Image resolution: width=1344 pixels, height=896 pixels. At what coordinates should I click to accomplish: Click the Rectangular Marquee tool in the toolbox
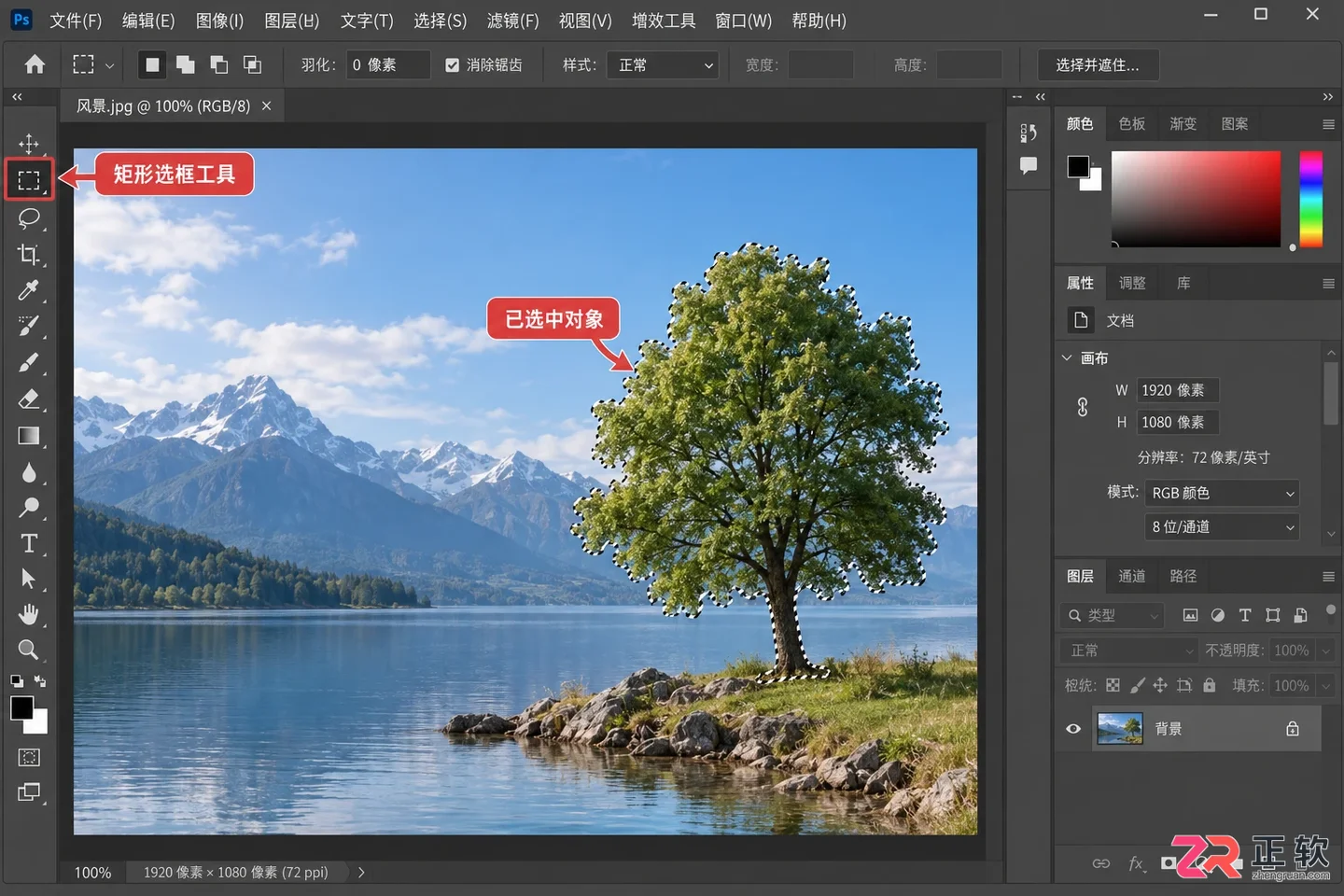tap(29, 180)
